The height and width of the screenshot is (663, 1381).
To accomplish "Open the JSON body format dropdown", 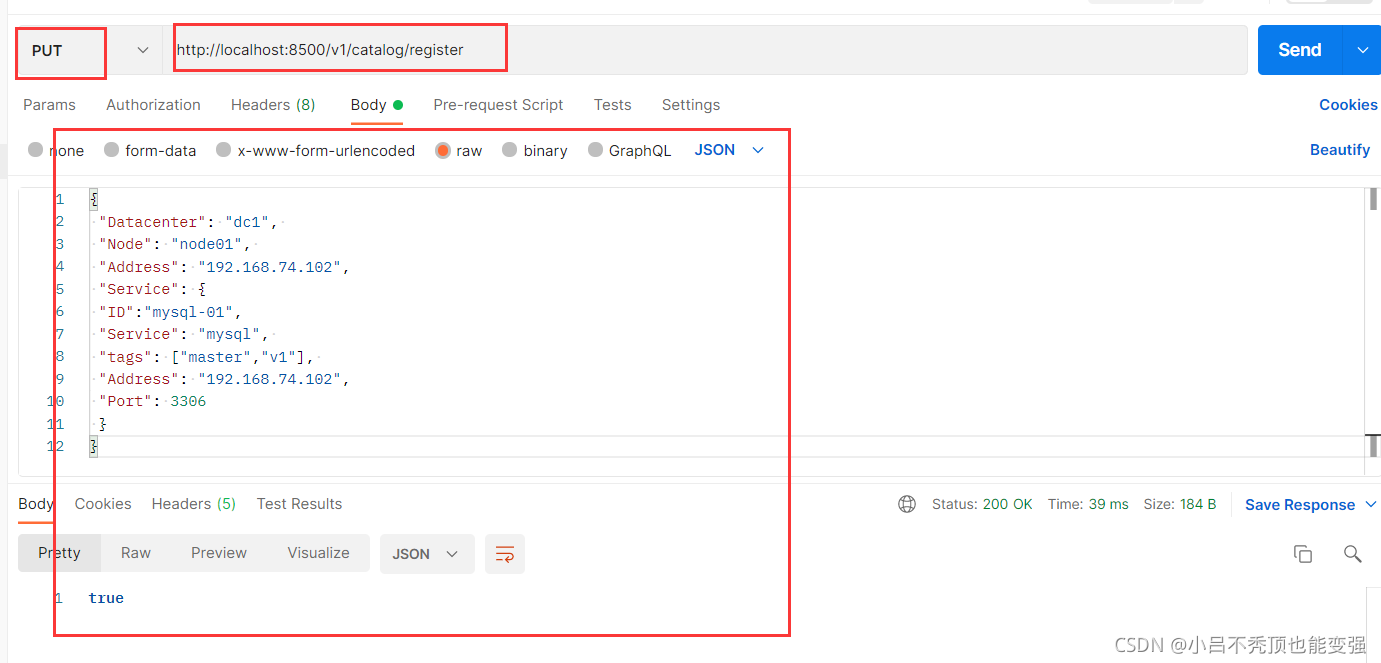I will point(729,150).
